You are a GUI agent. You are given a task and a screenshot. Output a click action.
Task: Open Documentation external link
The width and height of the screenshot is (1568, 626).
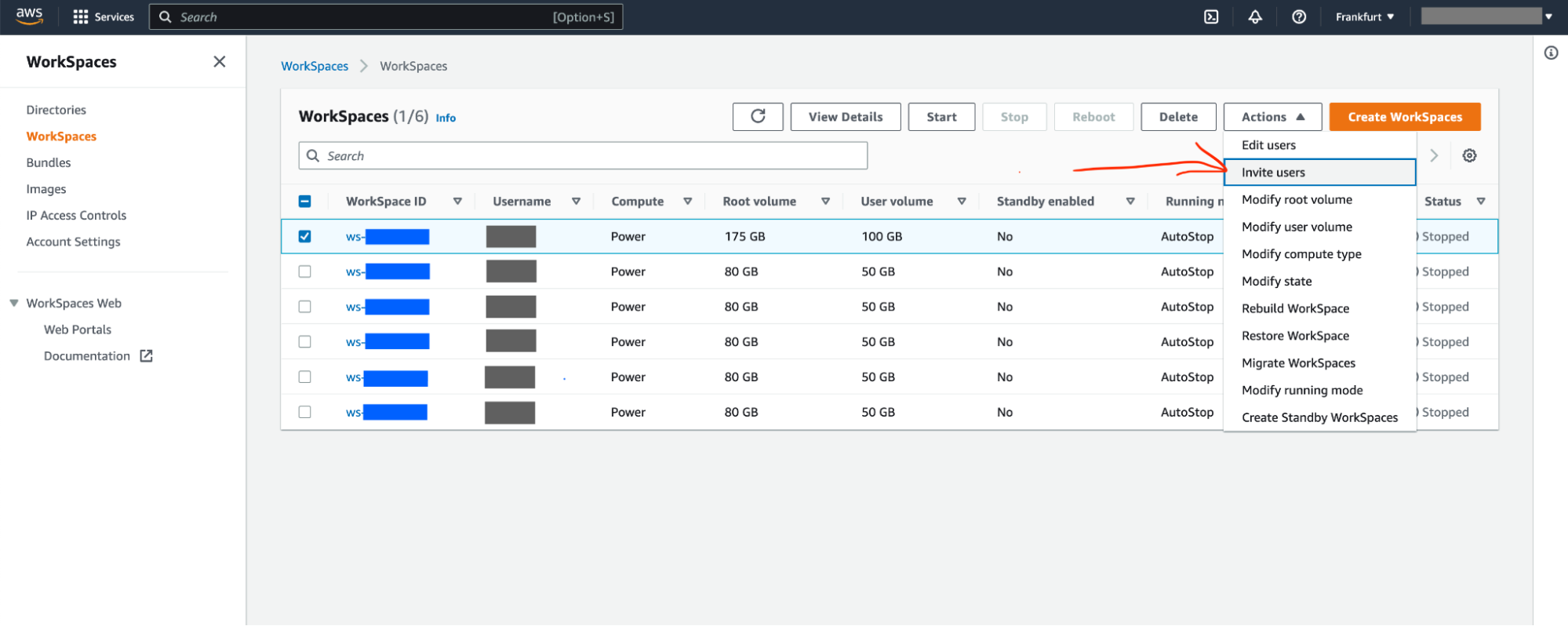click(x=98, y=356)
